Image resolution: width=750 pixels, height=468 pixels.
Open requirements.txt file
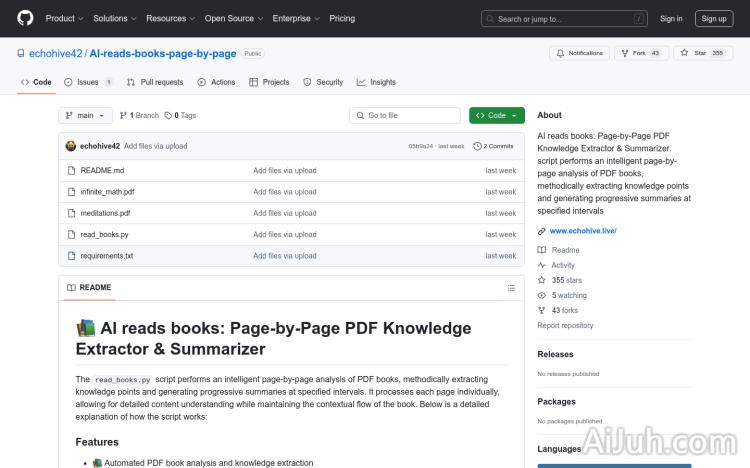107,256
